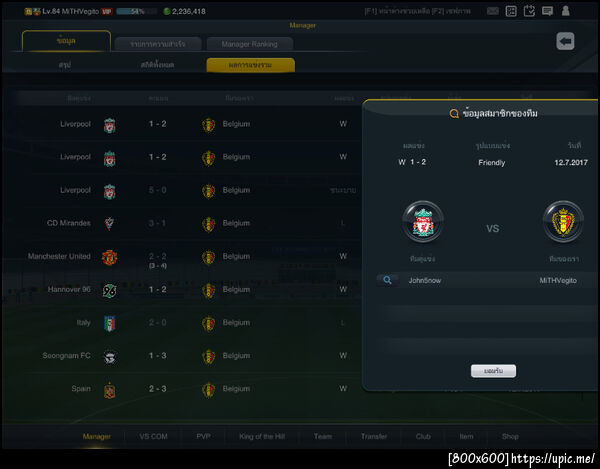The height and width of the screenshot is (469, 600).
Task: Open the King of the Hill menu
Action: coord(262,436)
